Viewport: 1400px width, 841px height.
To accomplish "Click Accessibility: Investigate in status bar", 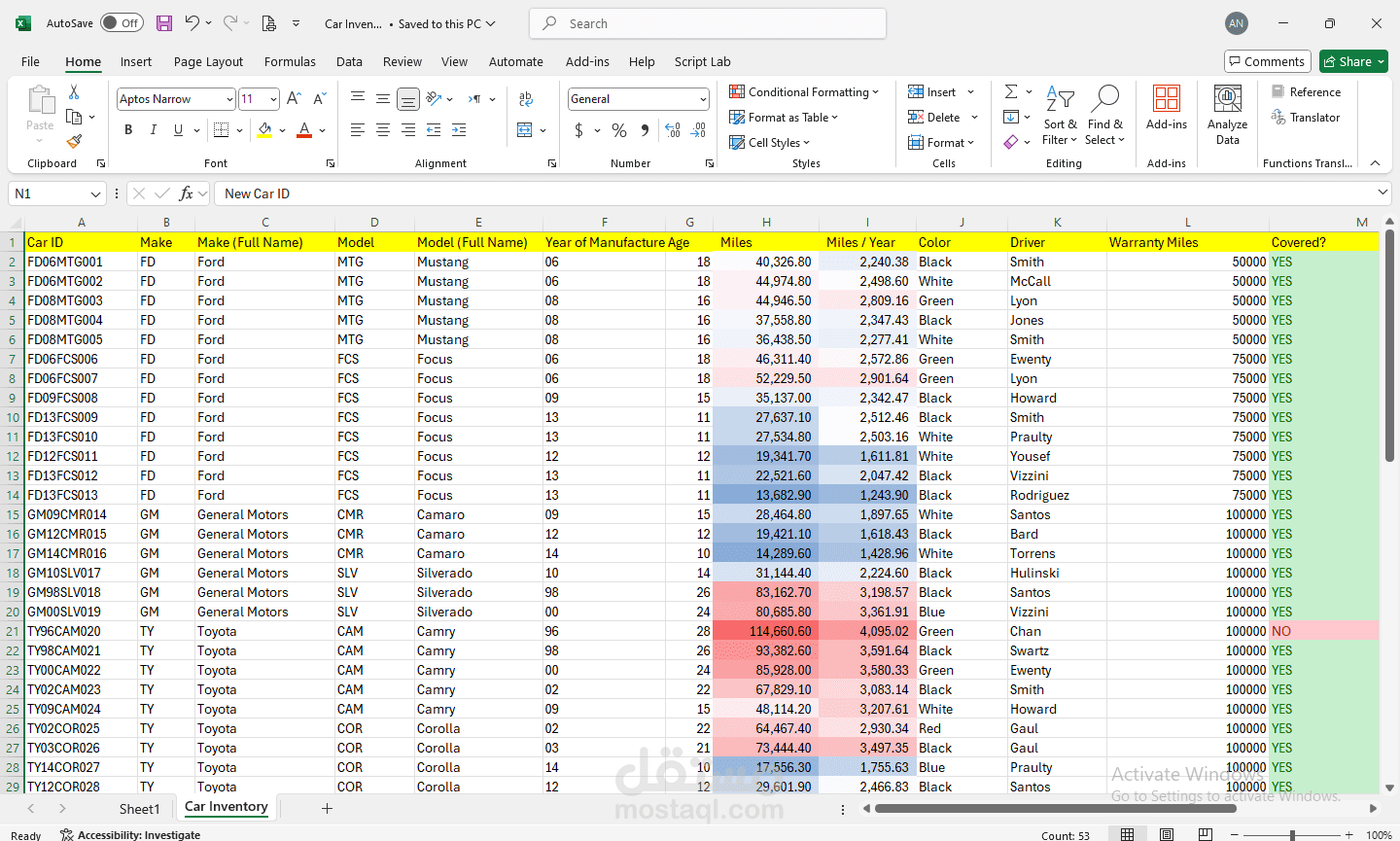I will coord(130,834).
